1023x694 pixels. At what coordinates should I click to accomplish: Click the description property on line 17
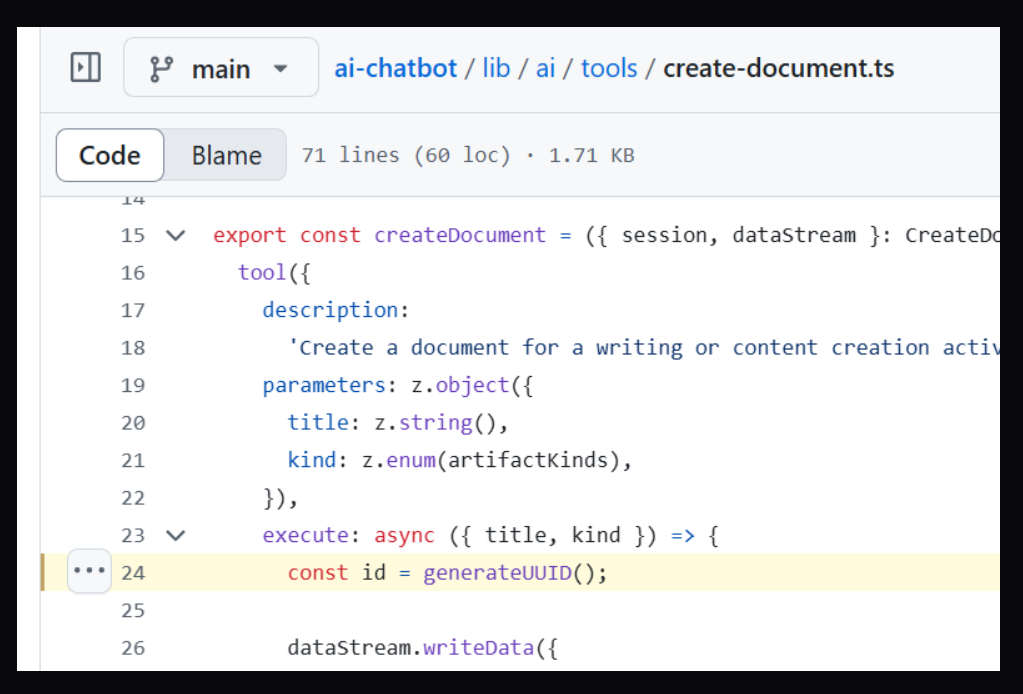tap(331, 310)
